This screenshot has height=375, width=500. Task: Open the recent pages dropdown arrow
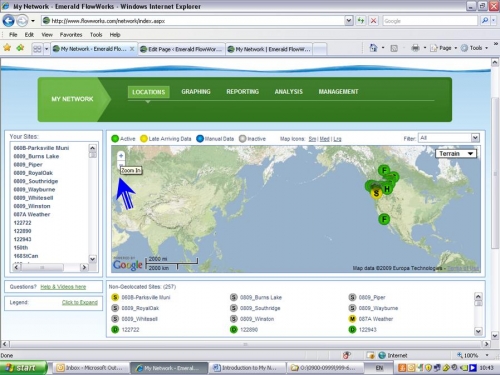click(33, 21)
